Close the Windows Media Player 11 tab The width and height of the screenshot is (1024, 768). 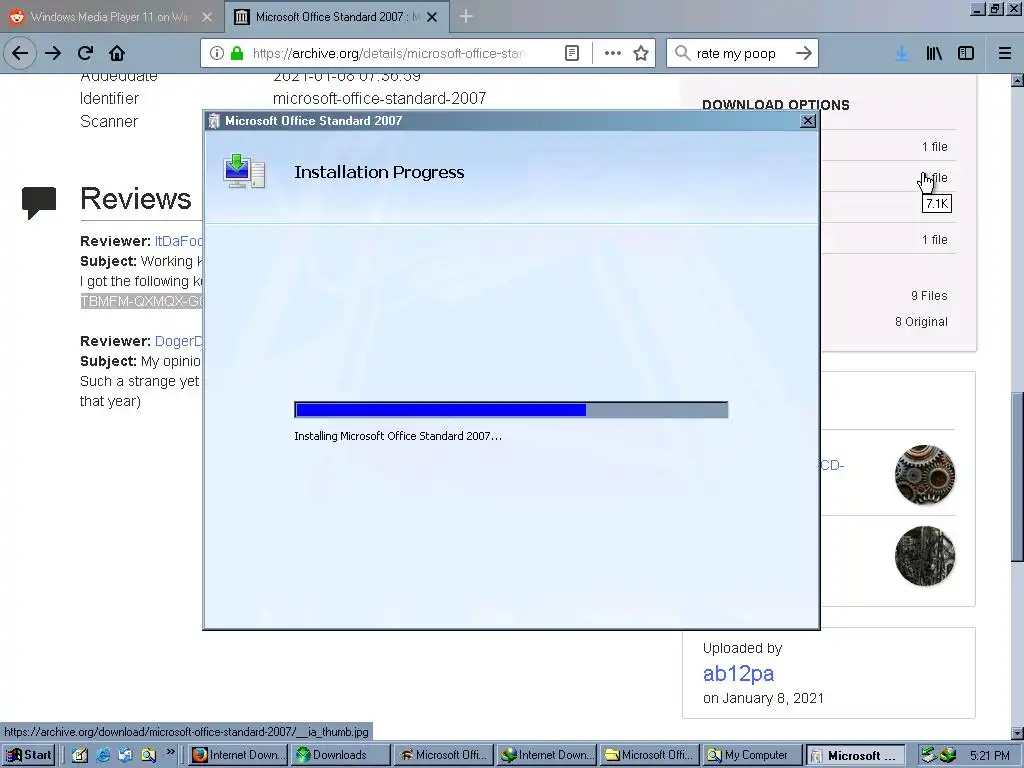pyautogui.click(x=207, y=17)
